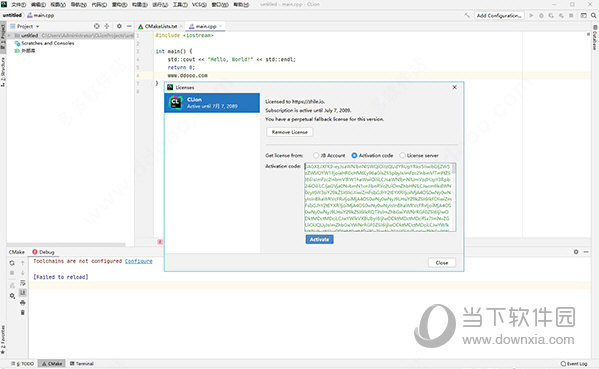Click the Debug bug icon in toolbar
Screen dimensions: 599x369
(x=541, y=16)
